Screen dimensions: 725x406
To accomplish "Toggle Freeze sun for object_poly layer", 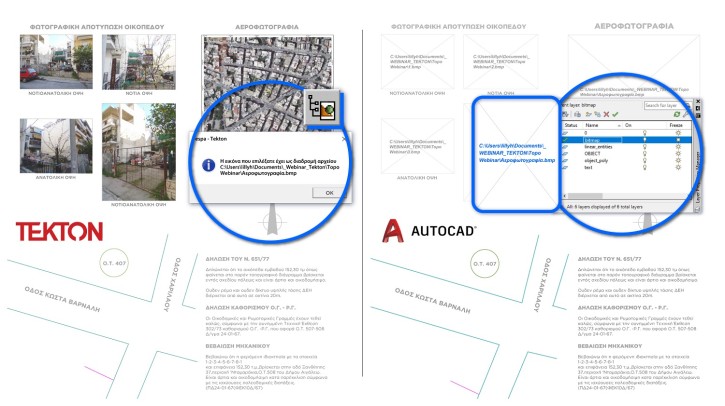I will tap(678, 160).
